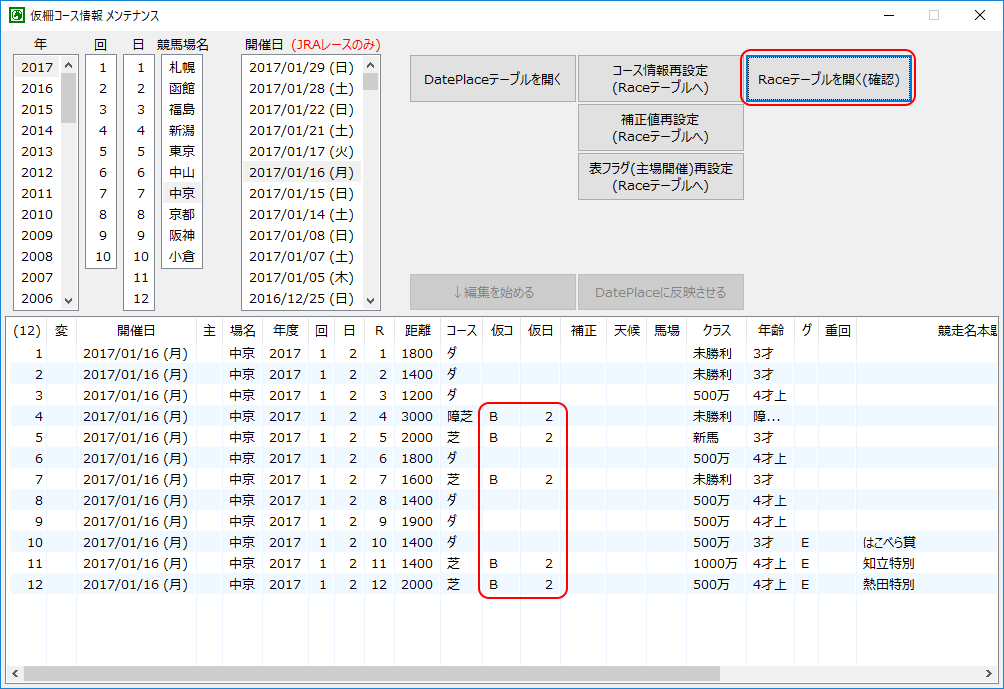This screenshot has width=1004, height=689.
Task: Select year 2017 in the 年 list
Action: pos(37,67)
